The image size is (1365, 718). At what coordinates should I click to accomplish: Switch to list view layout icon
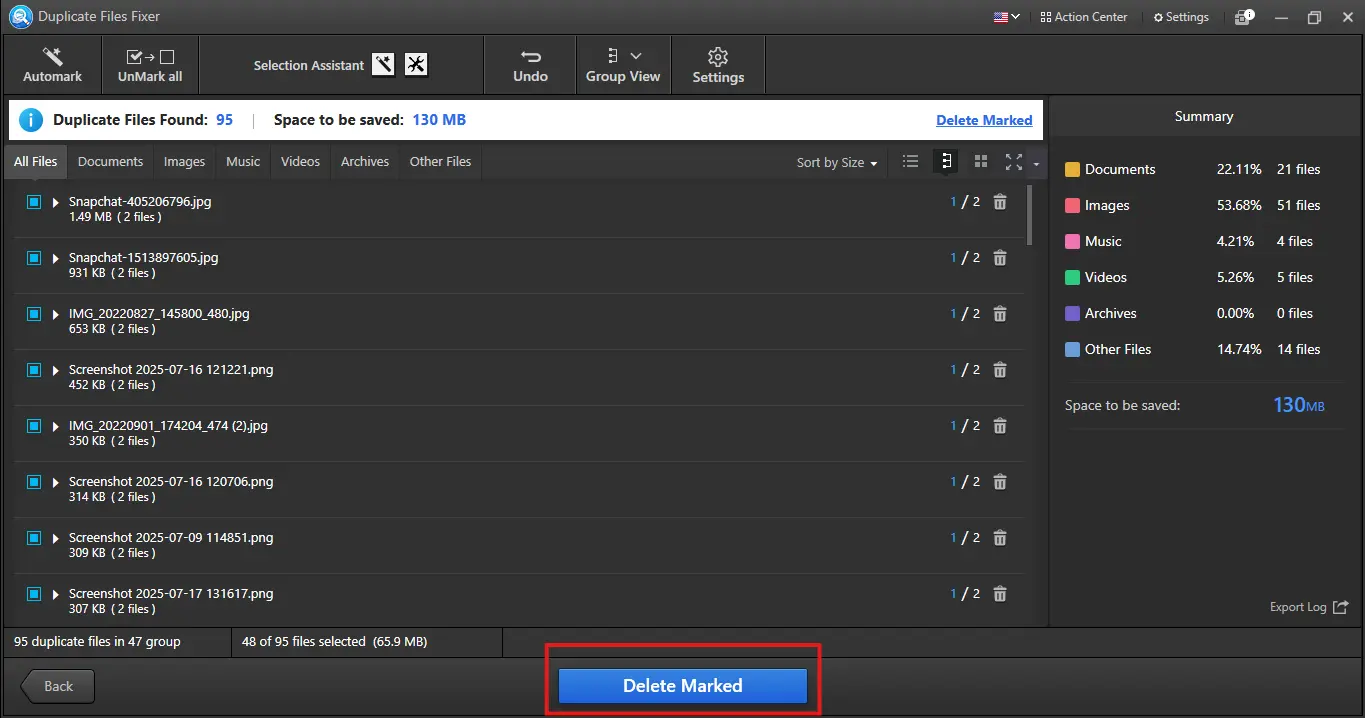pos(910,162)
